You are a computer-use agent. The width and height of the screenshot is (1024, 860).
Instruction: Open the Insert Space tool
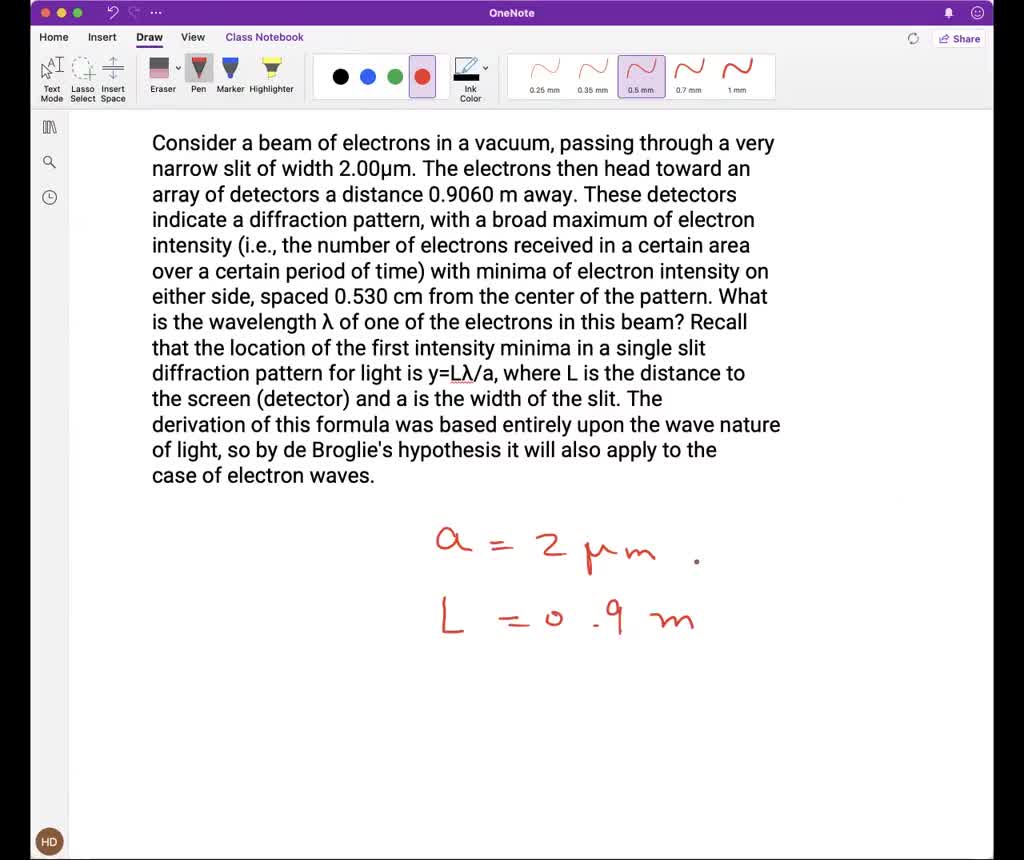click(113, 76)
